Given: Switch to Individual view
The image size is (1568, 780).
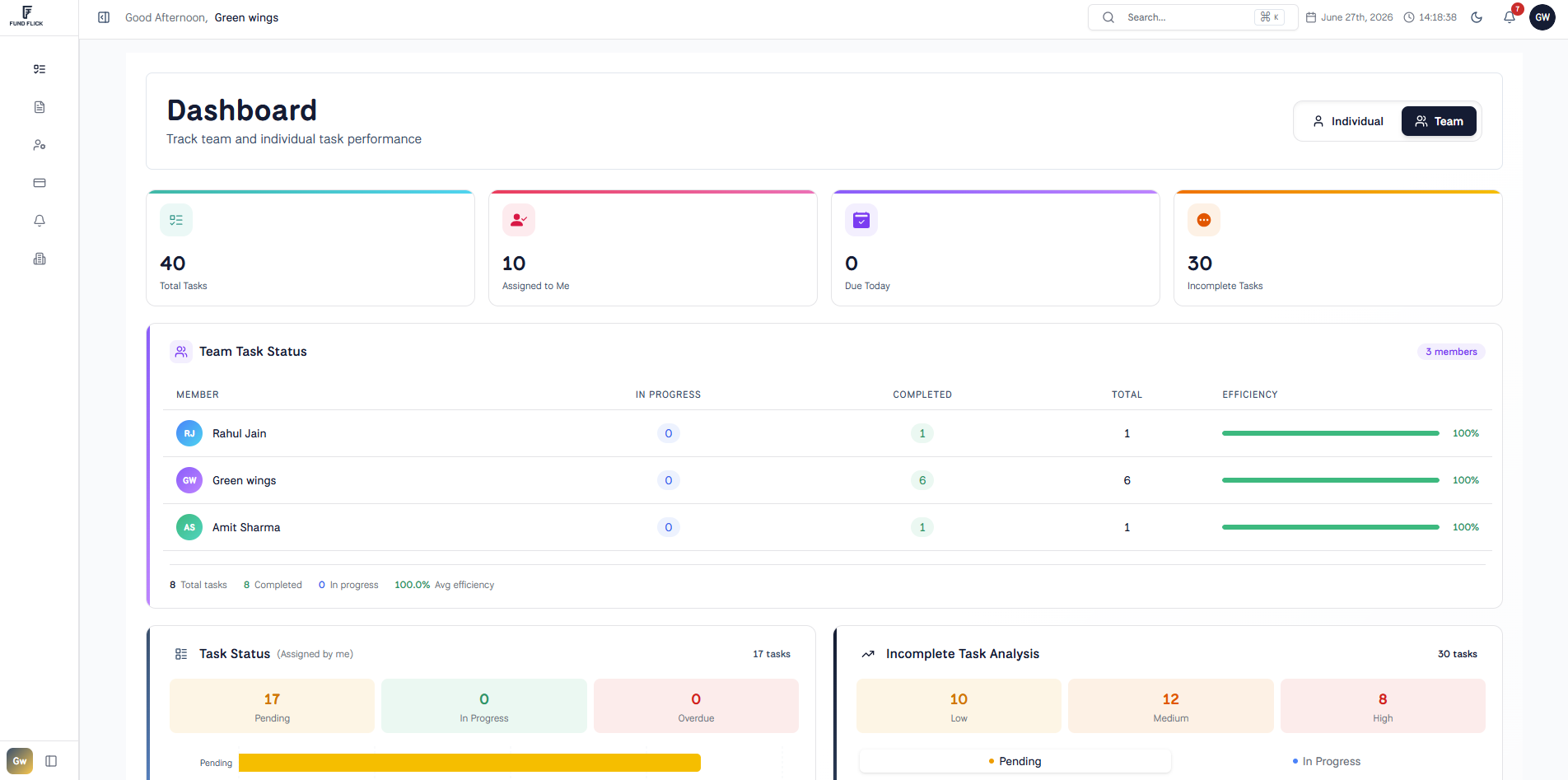Looking at the screenshot, I should [1348, 121].
